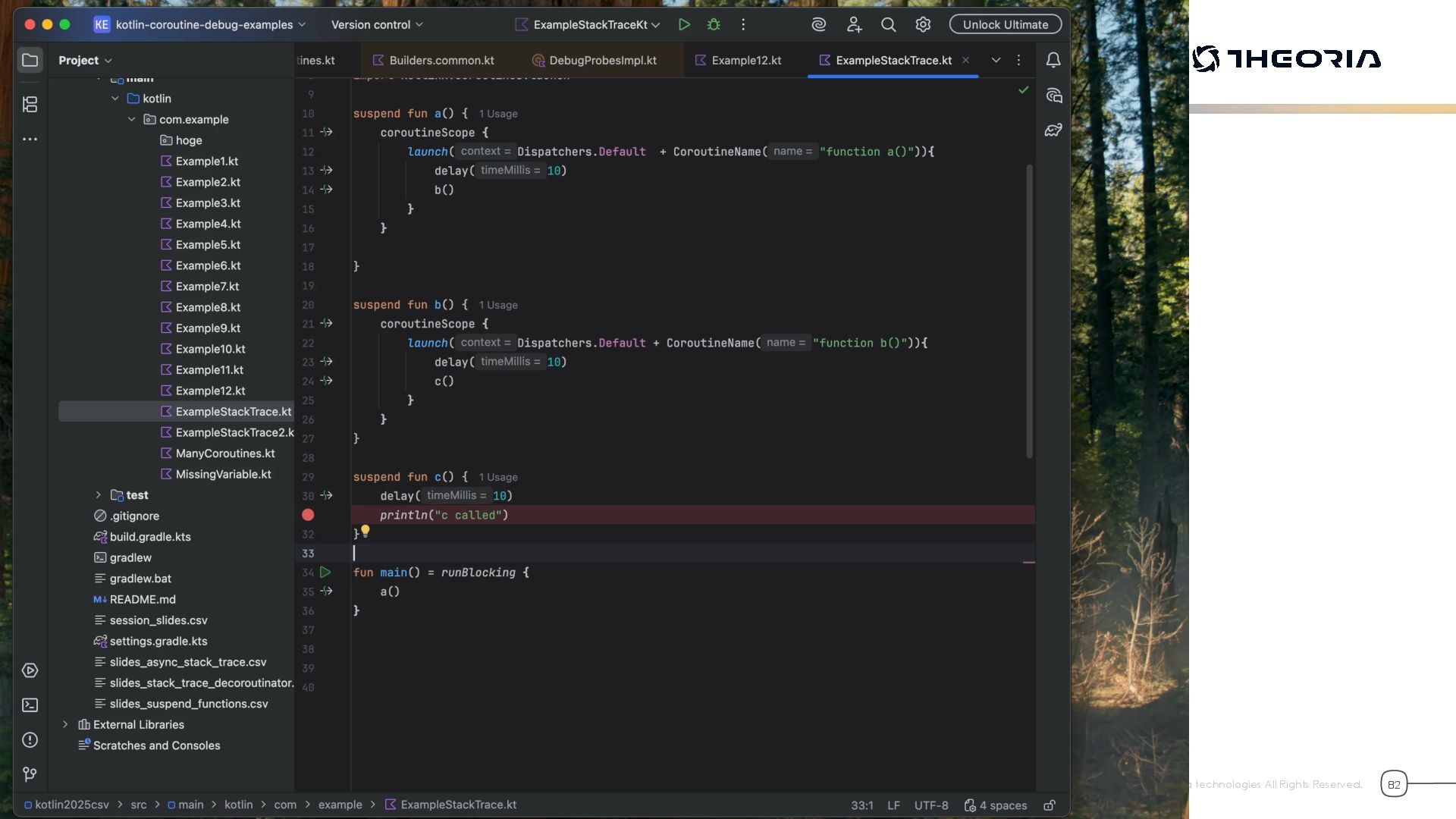
Task: Collapse the com.example package node
Action: 132,119
